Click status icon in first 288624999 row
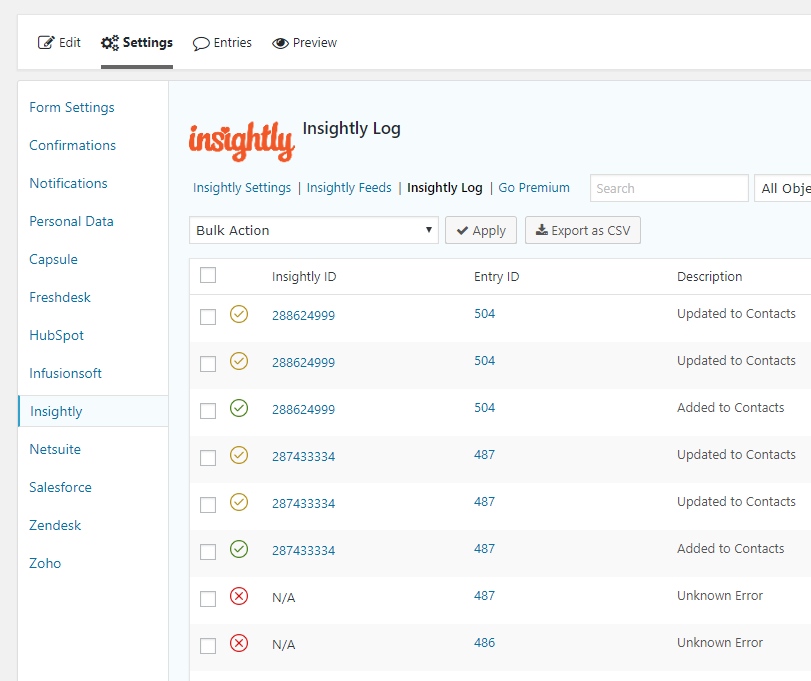This screenshot has height=681, width=811. point(239,314)
